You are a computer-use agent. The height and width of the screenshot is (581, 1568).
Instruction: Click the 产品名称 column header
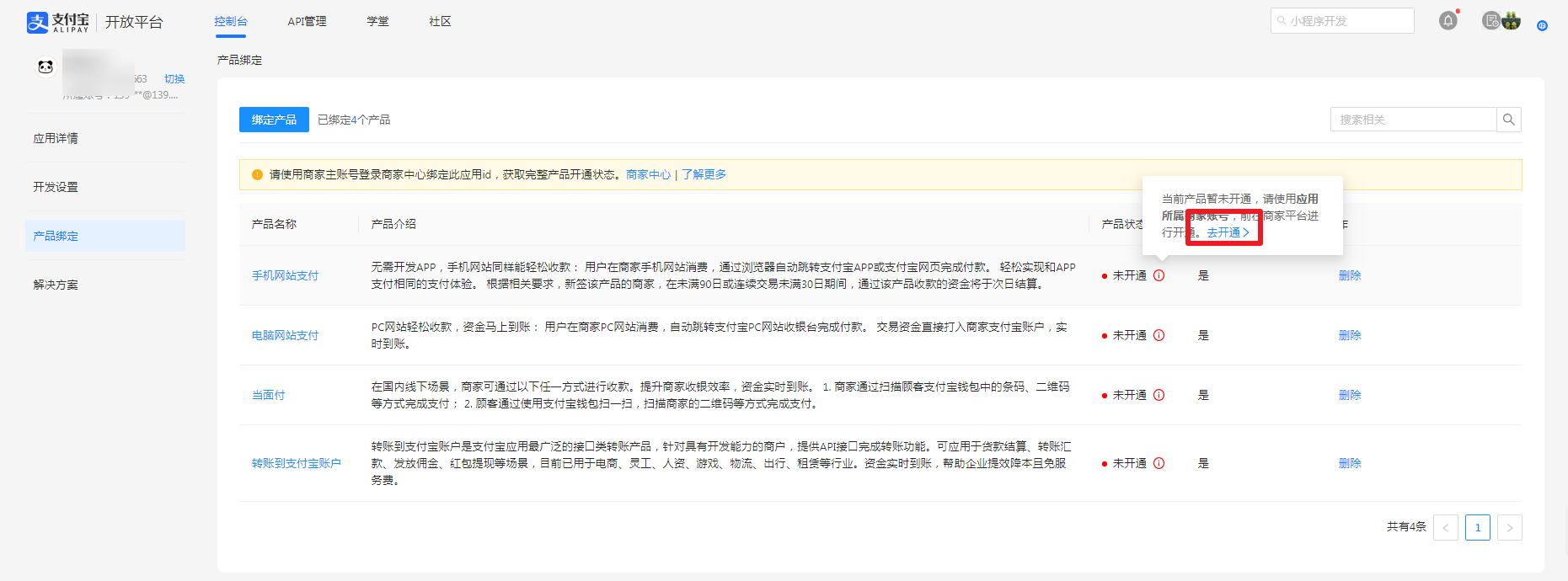274,224
